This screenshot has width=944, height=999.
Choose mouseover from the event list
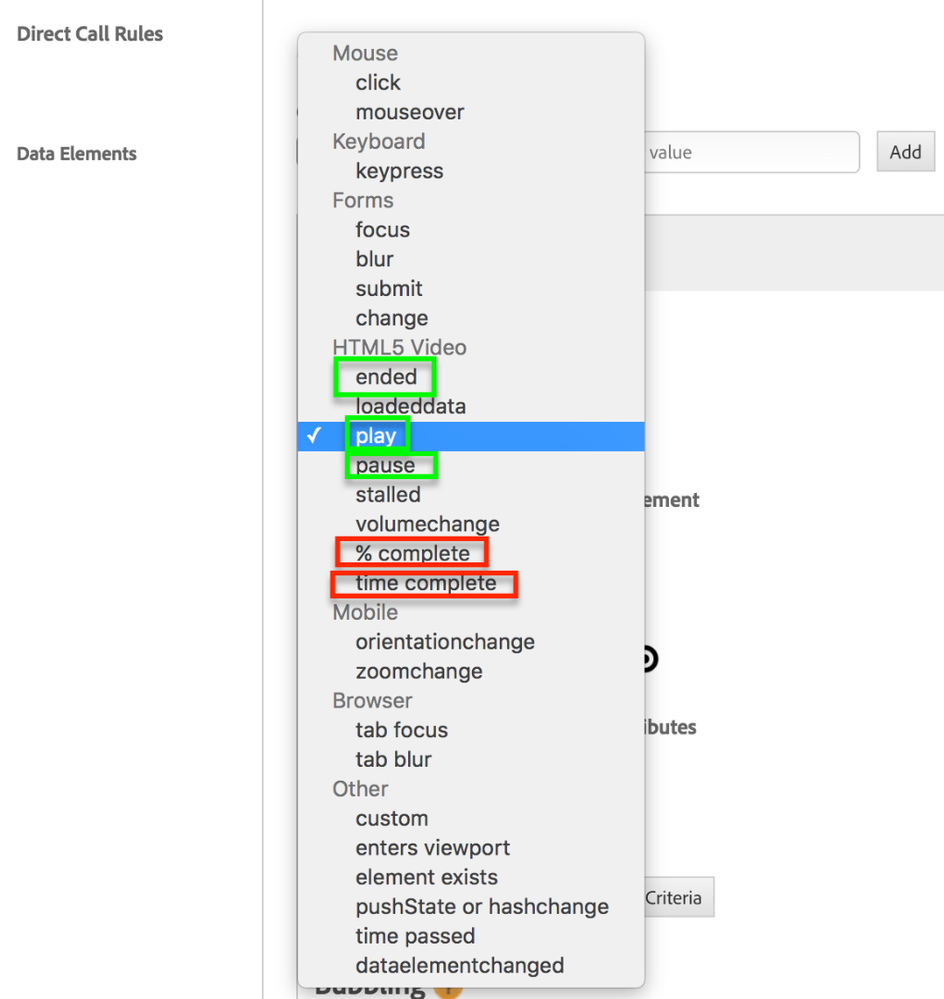coord(410,112)
